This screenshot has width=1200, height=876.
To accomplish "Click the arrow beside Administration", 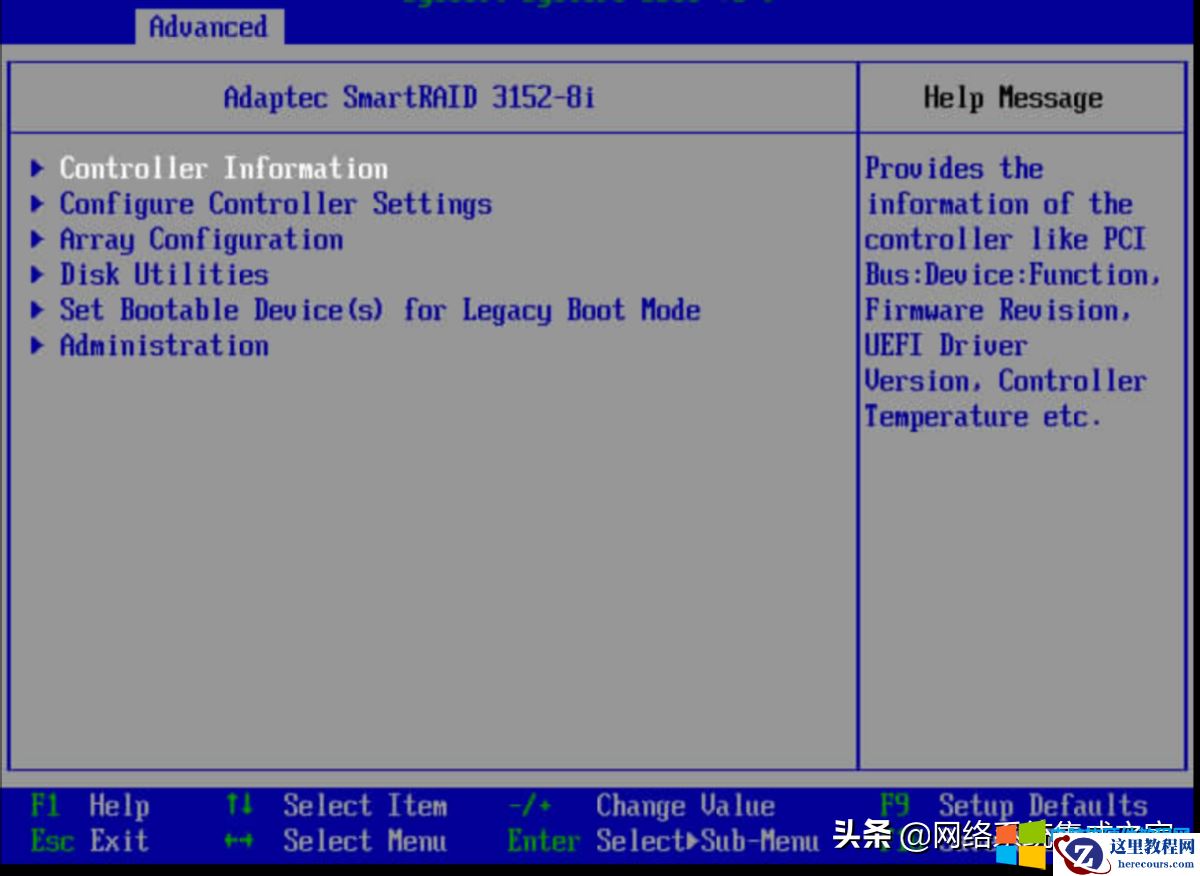I will [x=38, y=345].
